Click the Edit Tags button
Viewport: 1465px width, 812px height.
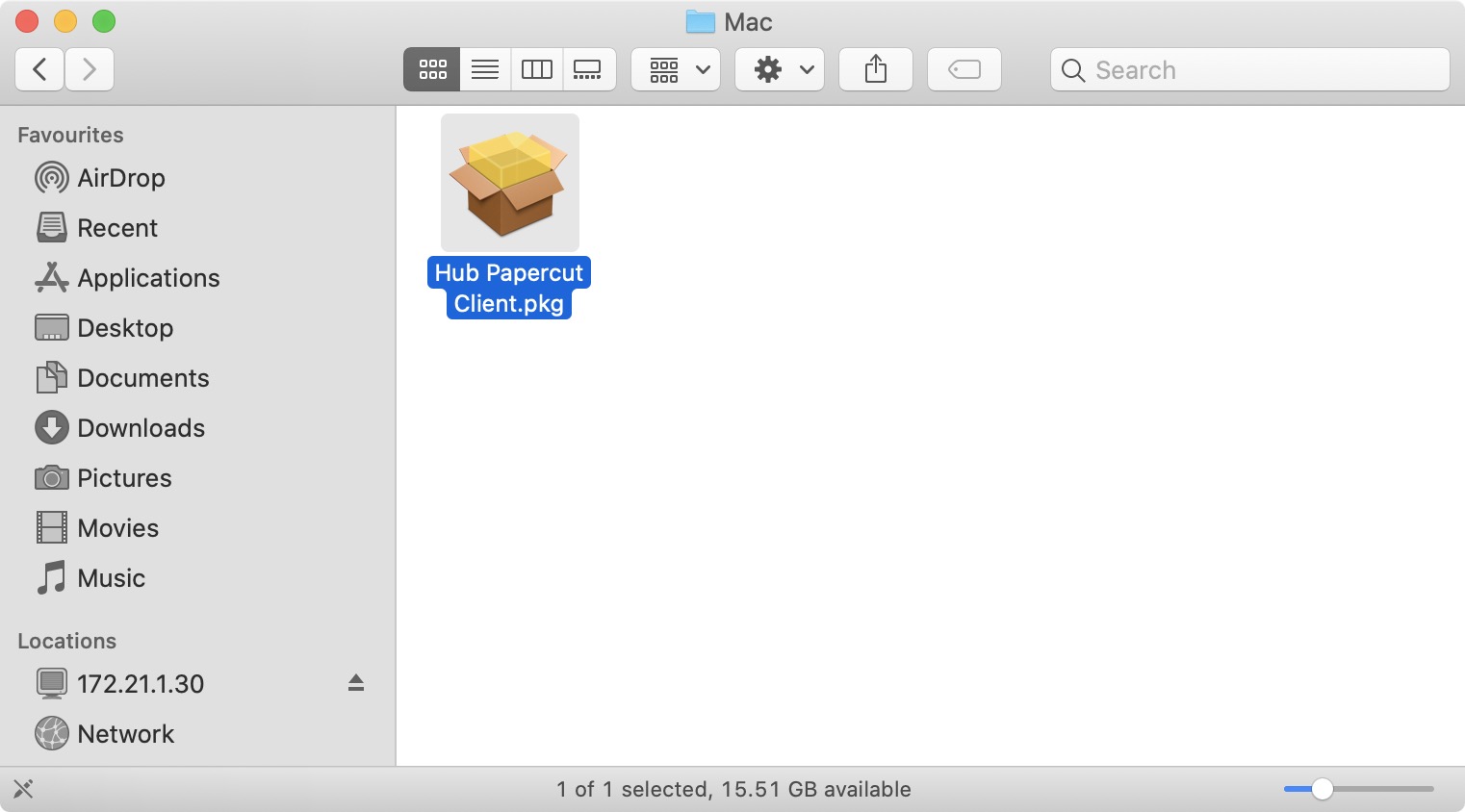(964, 69)
